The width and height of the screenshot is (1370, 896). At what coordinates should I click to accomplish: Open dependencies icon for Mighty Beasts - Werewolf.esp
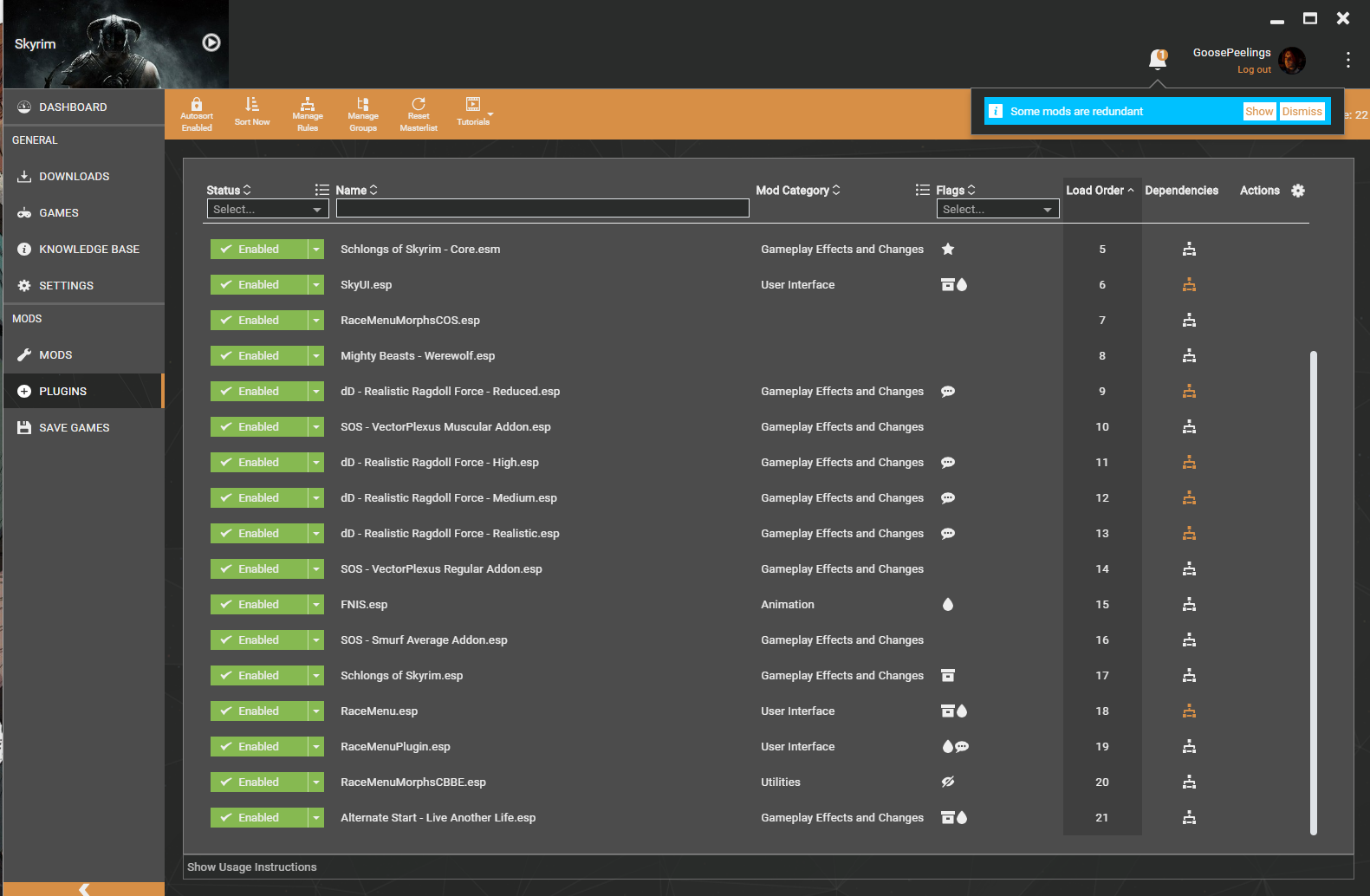(x=1189, y=356)
